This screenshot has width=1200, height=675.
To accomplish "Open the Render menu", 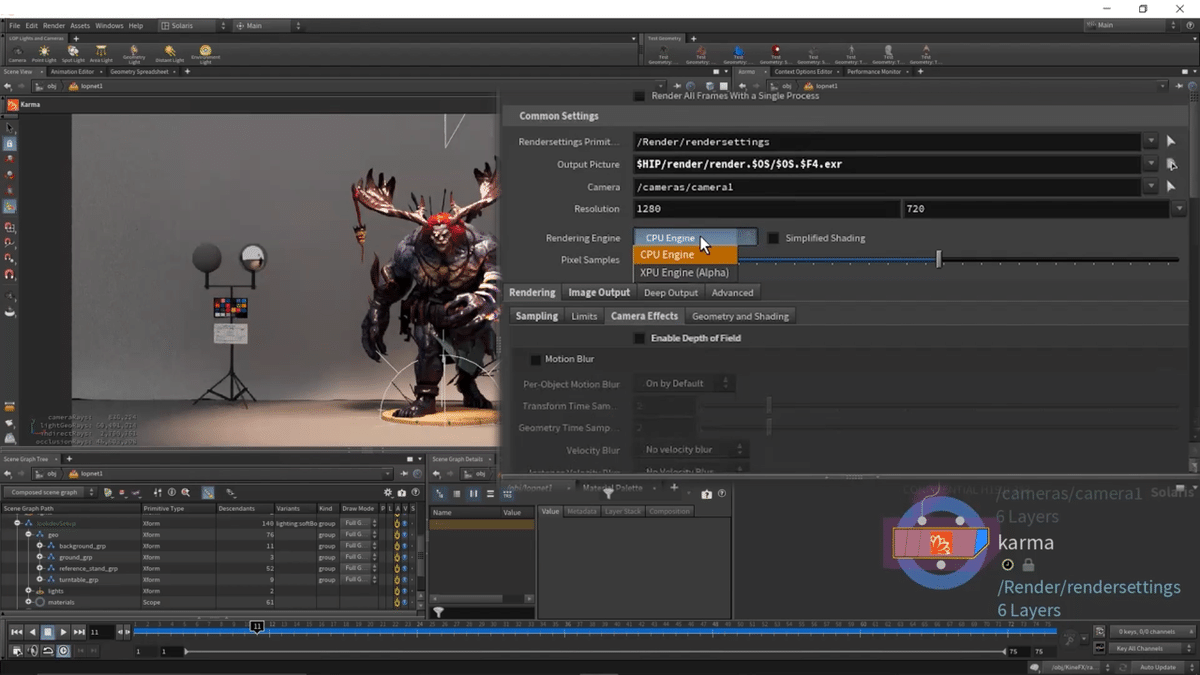I will [54, 25].
